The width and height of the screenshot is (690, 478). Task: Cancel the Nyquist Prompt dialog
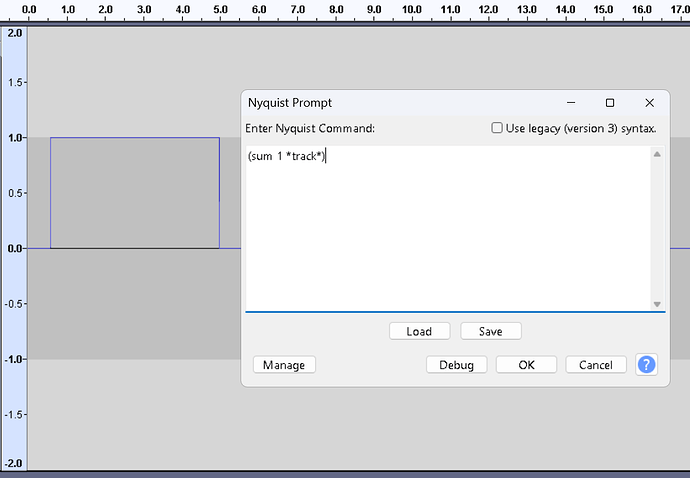point(596,365)
